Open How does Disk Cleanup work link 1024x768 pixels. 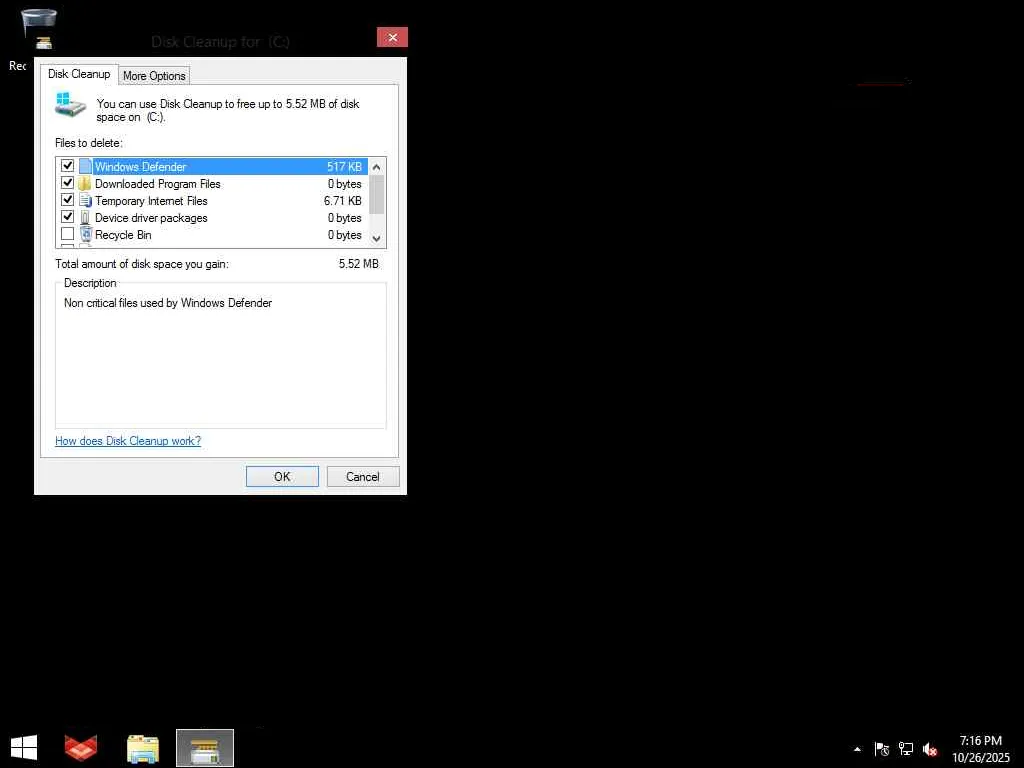(128, 441)
